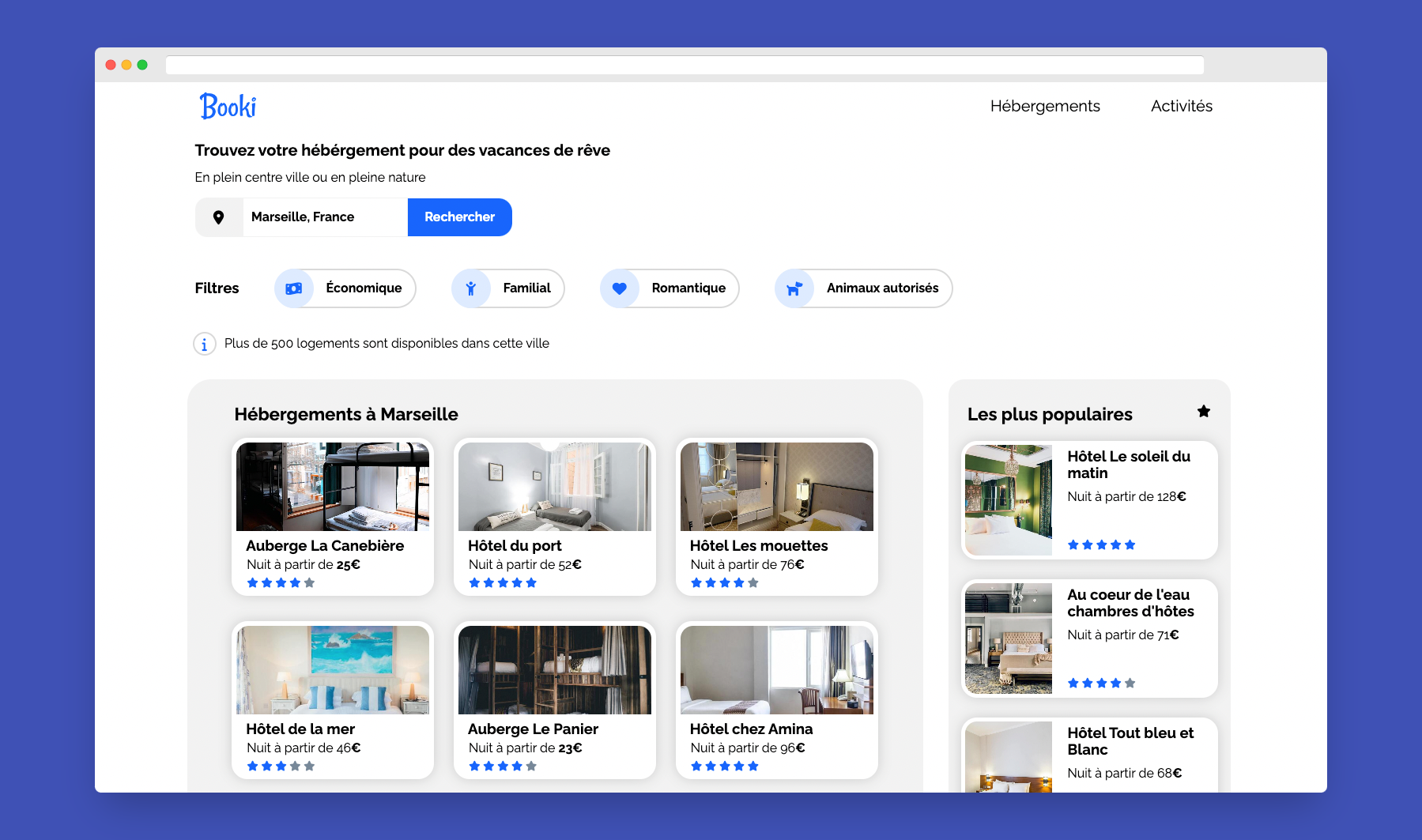
Task: Switch to the Activités section
Action: (x=1181, y=106)
